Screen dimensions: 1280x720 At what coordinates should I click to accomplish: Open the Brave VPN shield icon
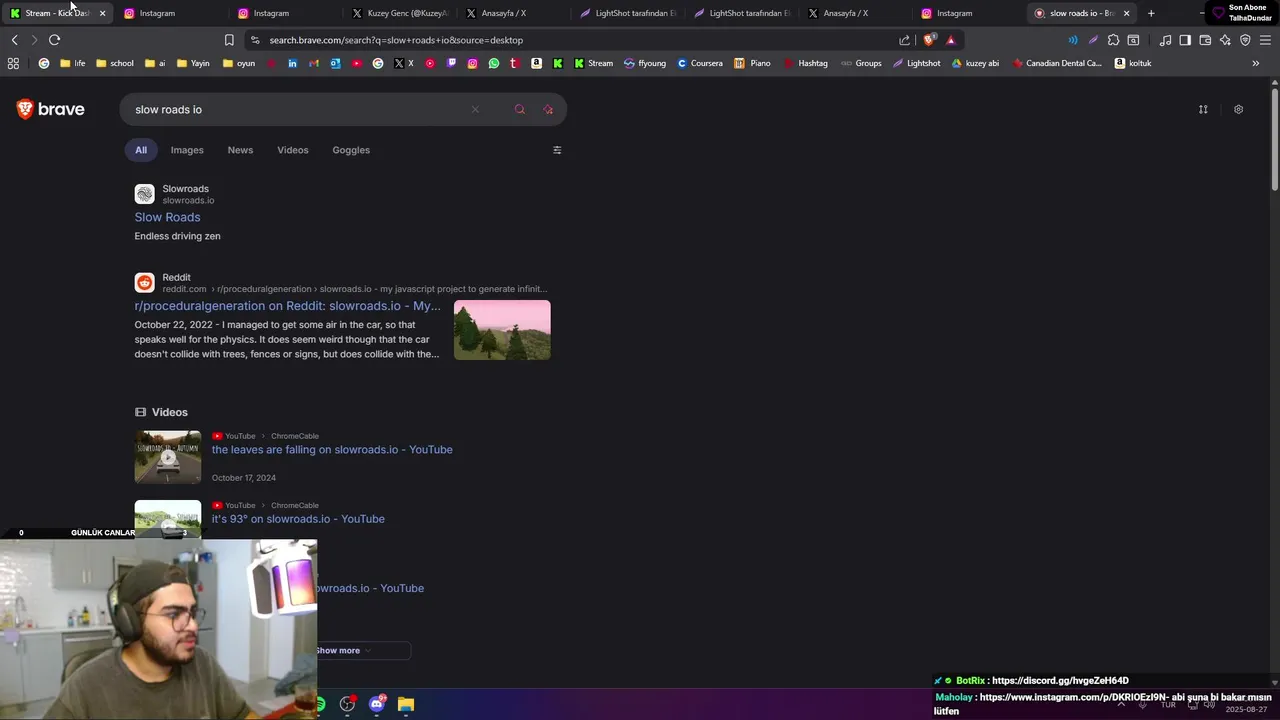[1245, 40]
